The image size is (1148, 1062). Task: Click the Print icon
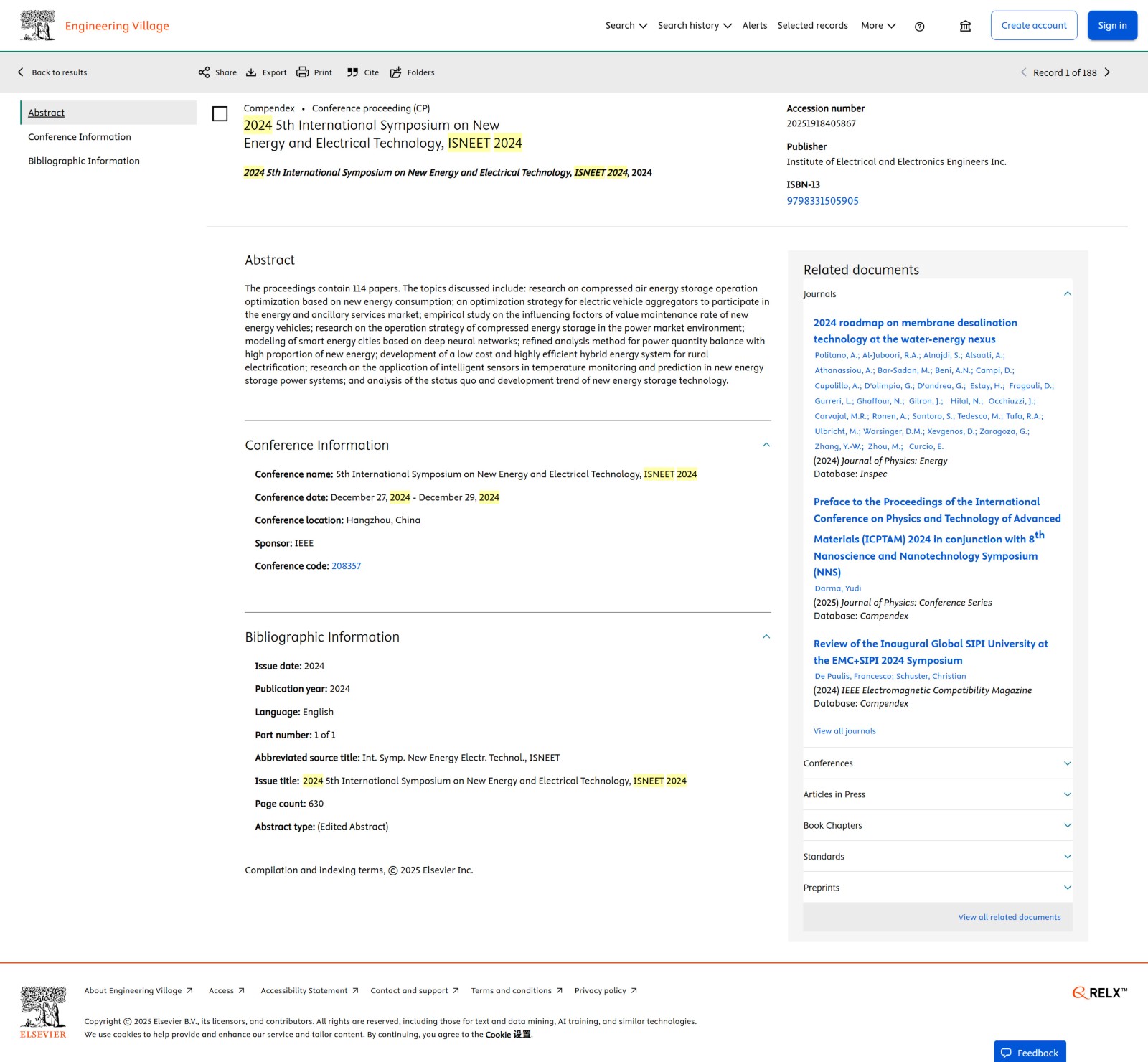[x=303, y=72]
